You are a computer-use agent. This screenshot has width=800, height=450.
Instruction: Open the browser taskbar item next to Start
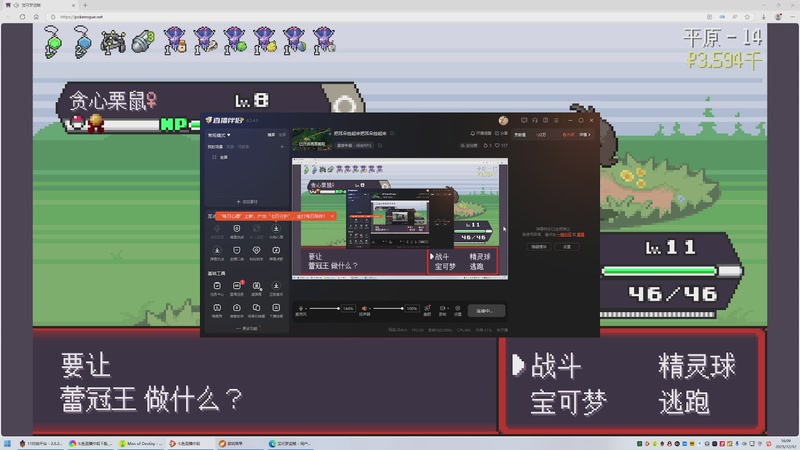coord(41,443)
